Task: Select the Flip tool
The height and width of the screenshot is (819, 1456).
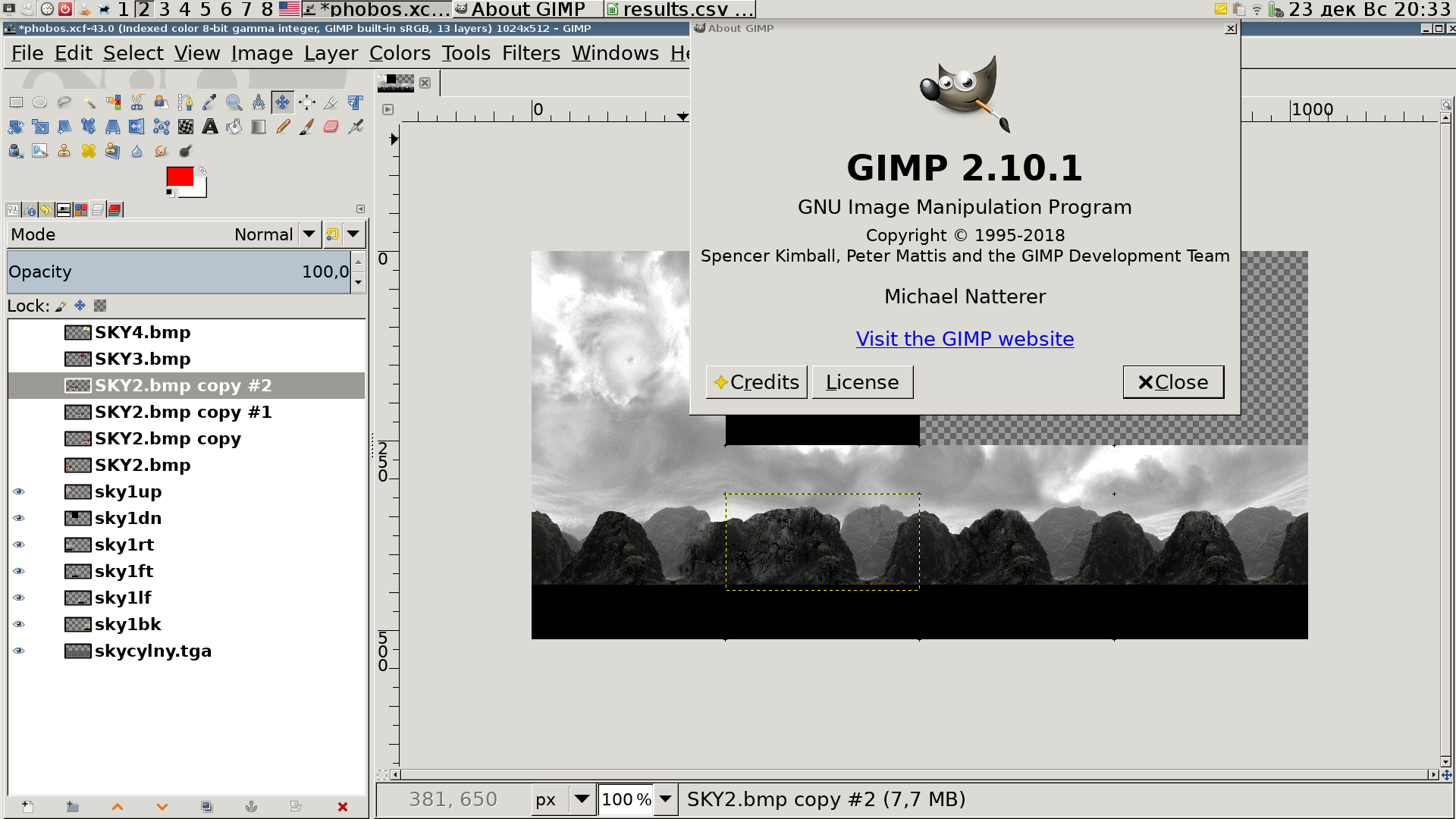Action: [136, 127]
